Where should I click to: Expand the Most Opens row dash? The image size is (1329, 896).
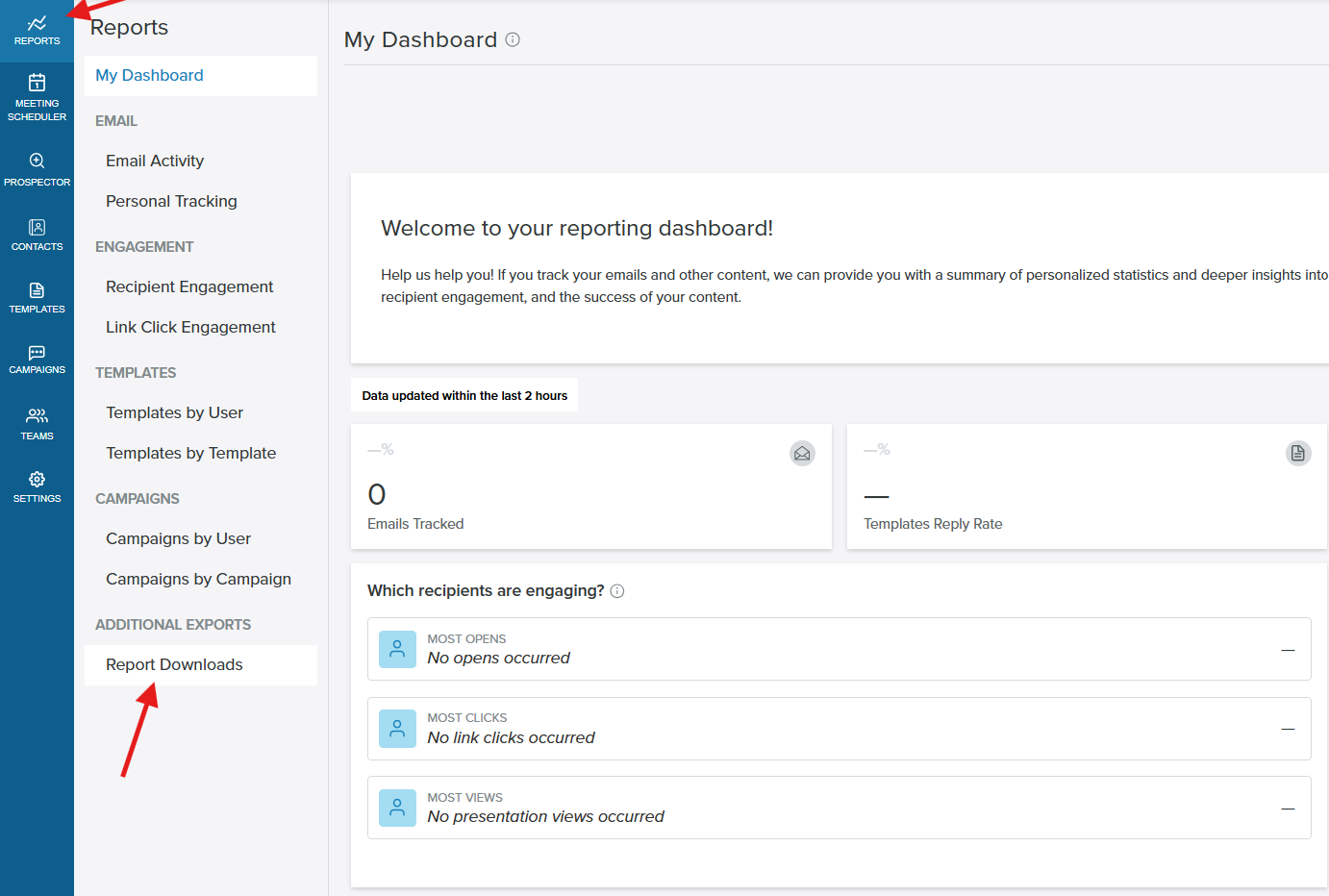pyautogui.click(x=1288, y=650)
